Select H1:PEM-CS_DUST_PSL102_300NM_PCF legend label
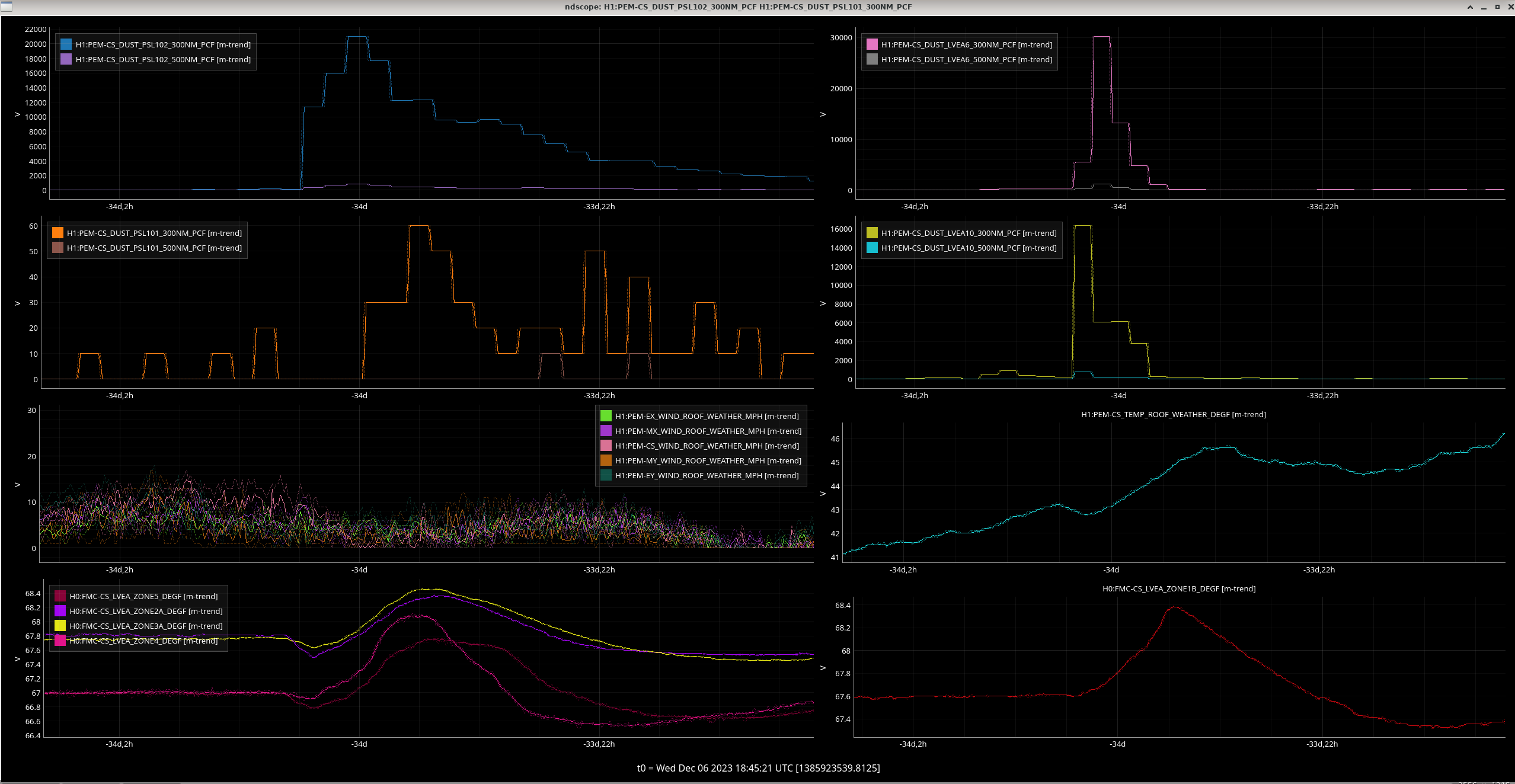Viewport: 1515px width, 784px height. tap(163, 44)
